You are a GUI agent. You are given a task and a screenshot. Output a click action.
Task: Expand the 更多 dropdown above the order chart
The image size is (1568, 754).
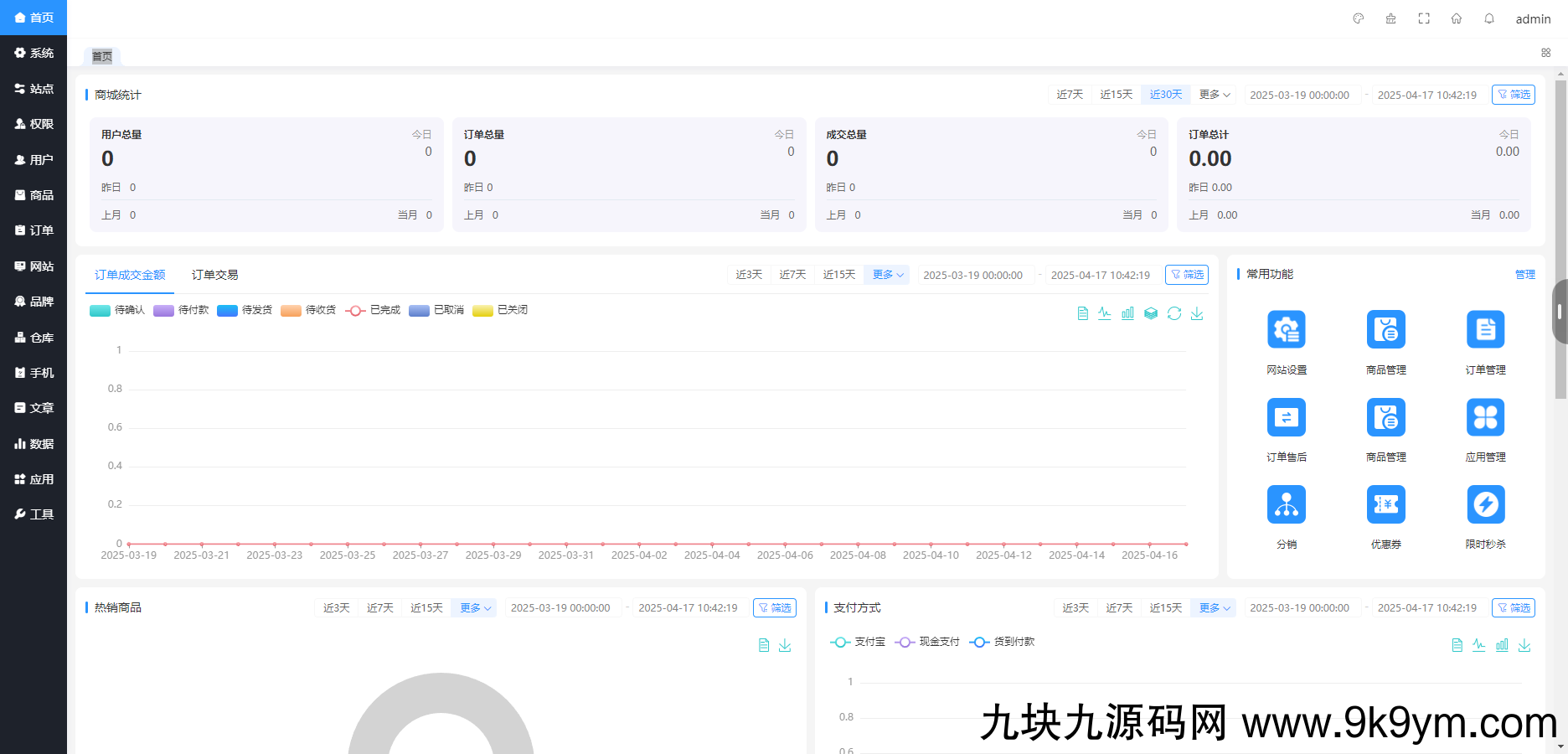pos(886,274)
